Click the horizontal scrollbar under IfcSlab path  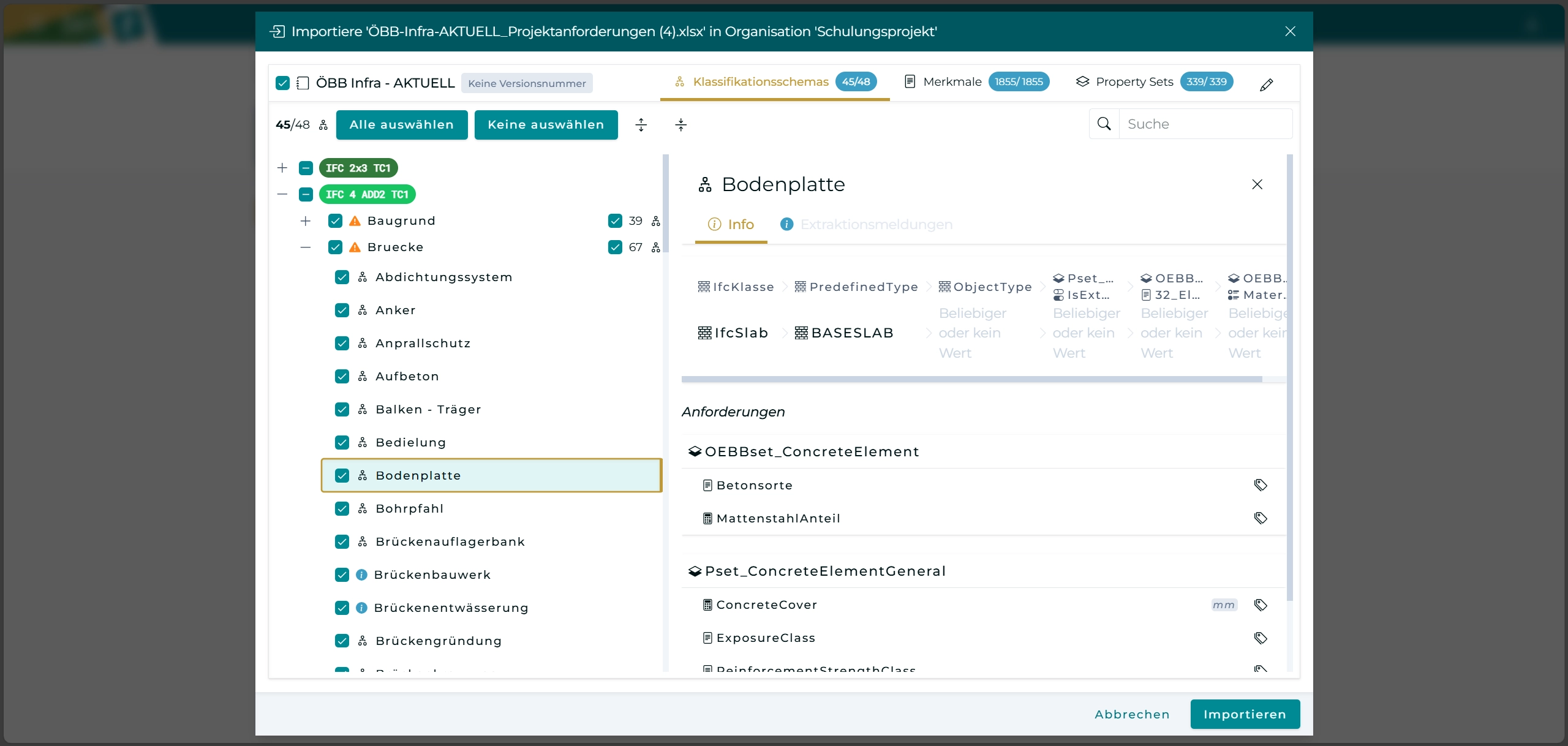[971, 380]
